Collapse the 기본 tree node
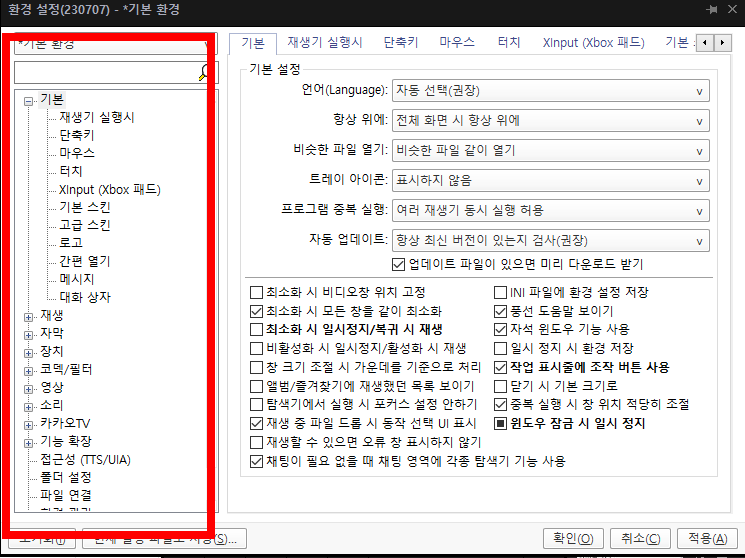 point(29,101)
